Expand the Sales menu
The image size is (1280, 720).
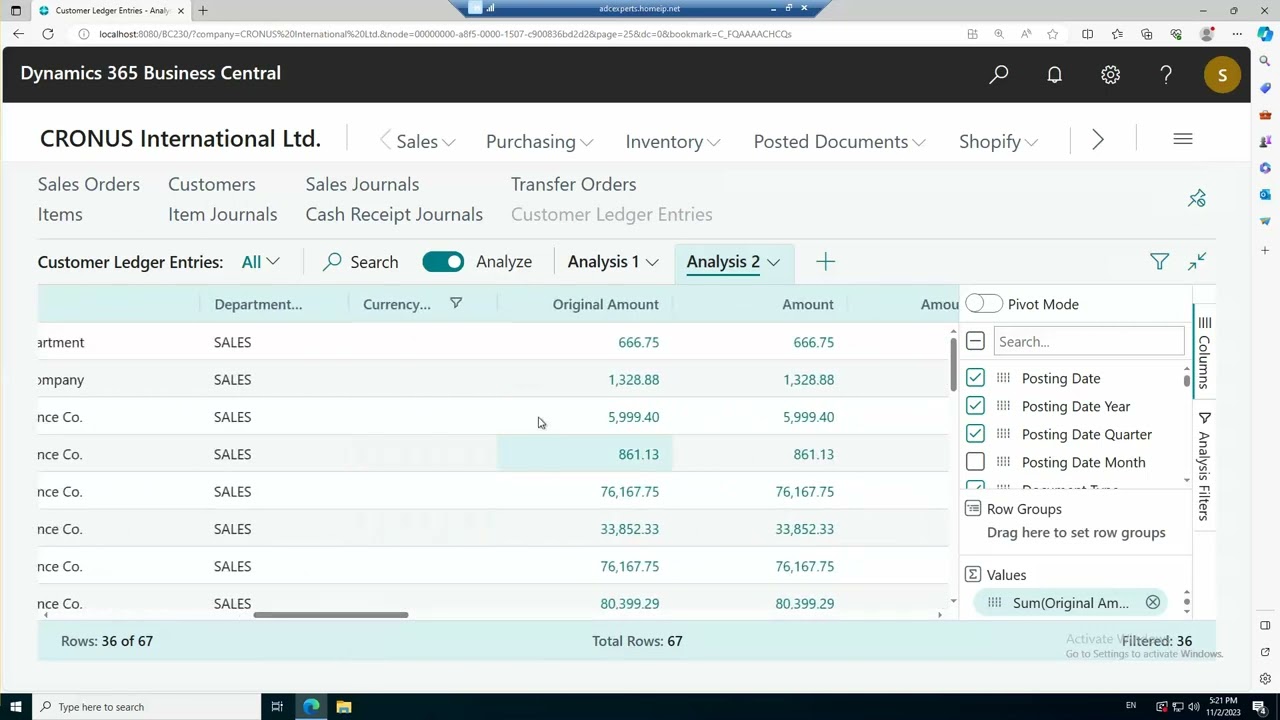click(x=425, y=141)
